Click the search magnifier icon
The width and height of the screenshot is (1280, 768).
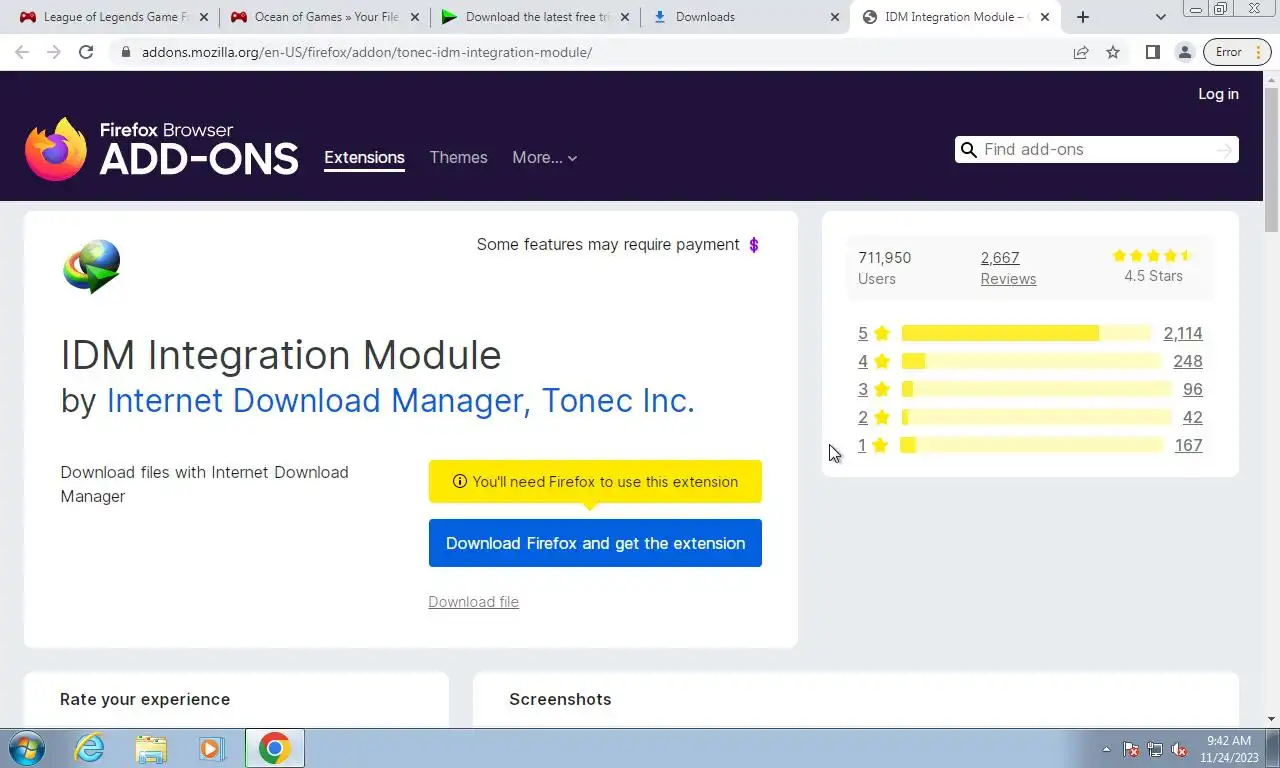pyautogui.click(x=968, y=150)
